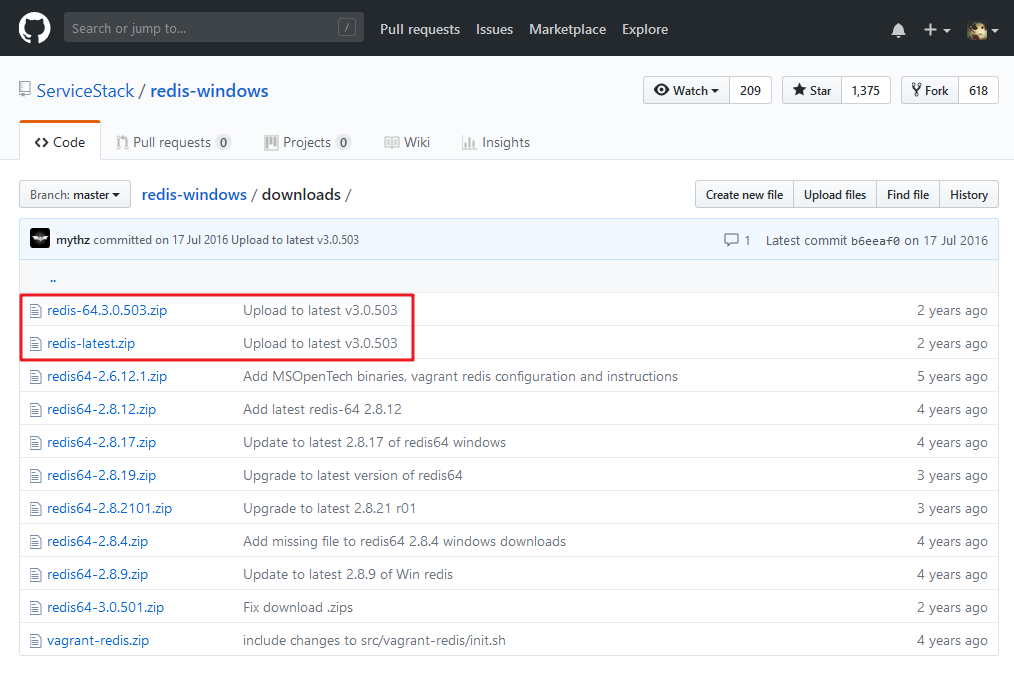This screenshot has width=1014, height=673.
Task: Click mythz committer avatar
Action: point(40,239)
